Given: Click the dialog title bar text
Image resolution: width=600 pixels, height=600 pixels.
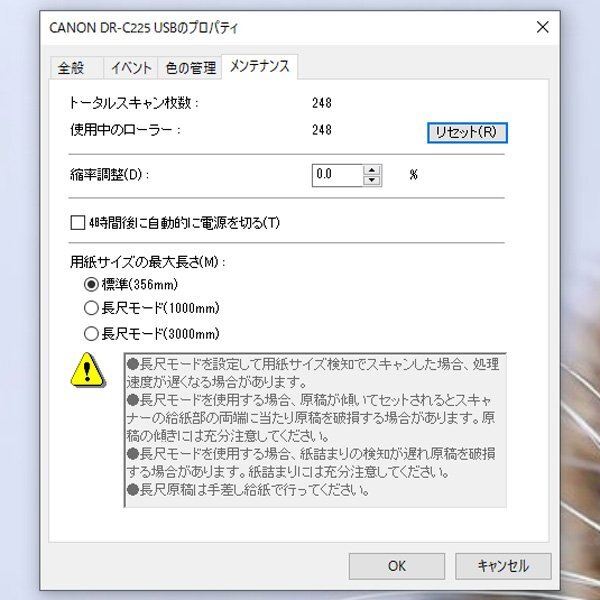Looking at the screenshot, I should pyautogui.click(x=144, y=28).
